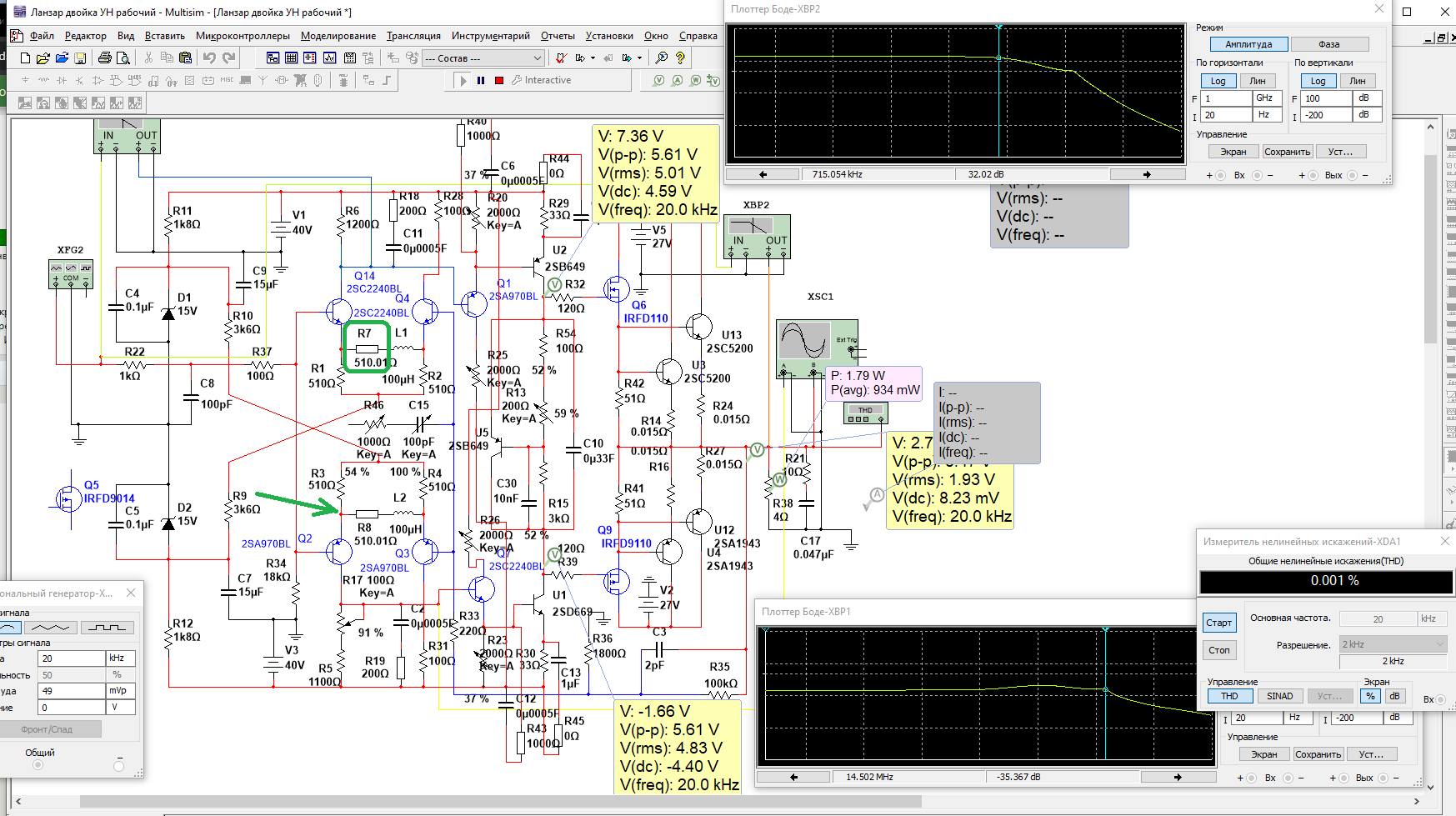
Task: Switch distortion analyzer to SINAD mode
Action: [x=1279, y=696]
